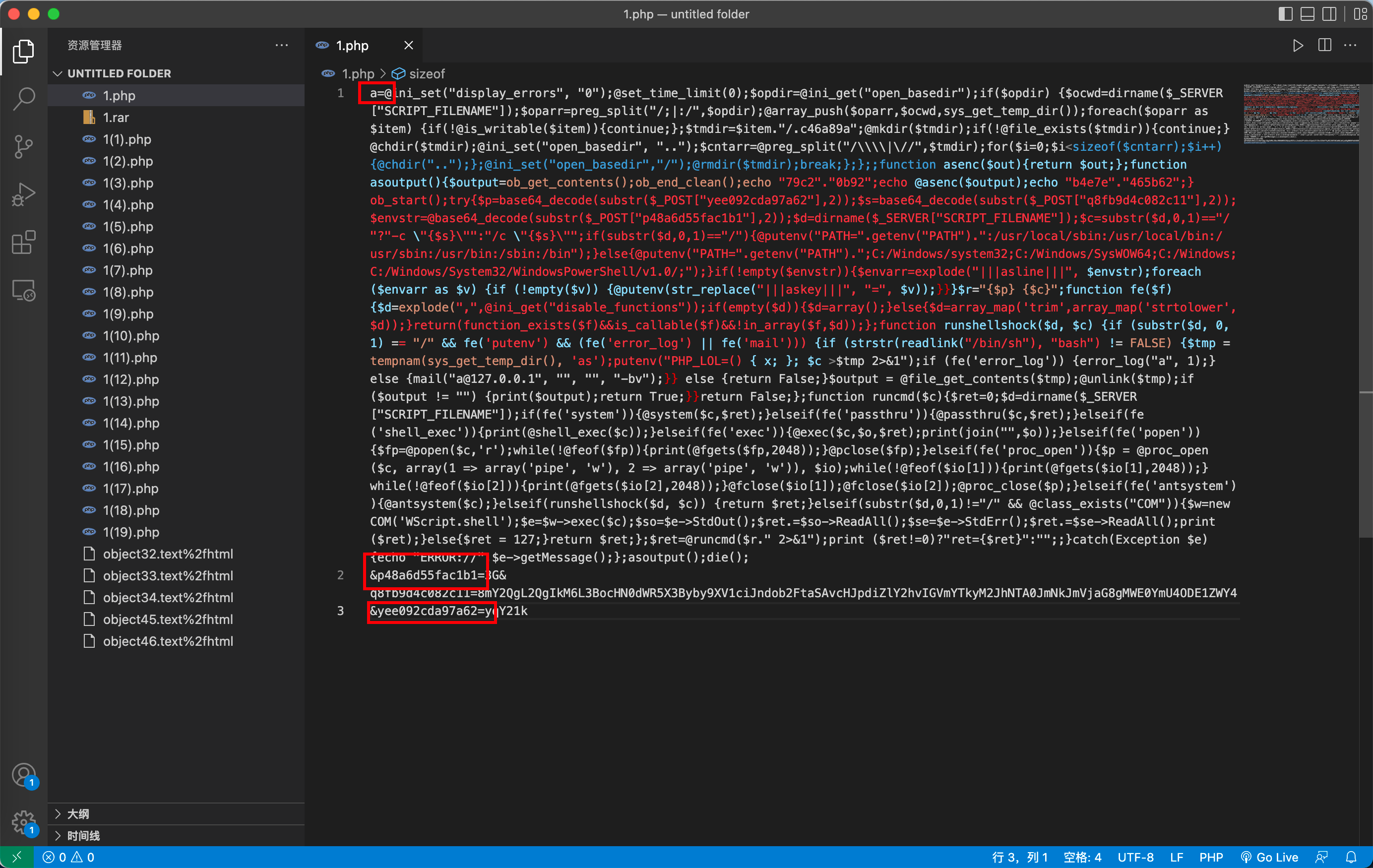Open the Manage gear menu
The width and height of the screenshot is (1373, 868).
23,822
